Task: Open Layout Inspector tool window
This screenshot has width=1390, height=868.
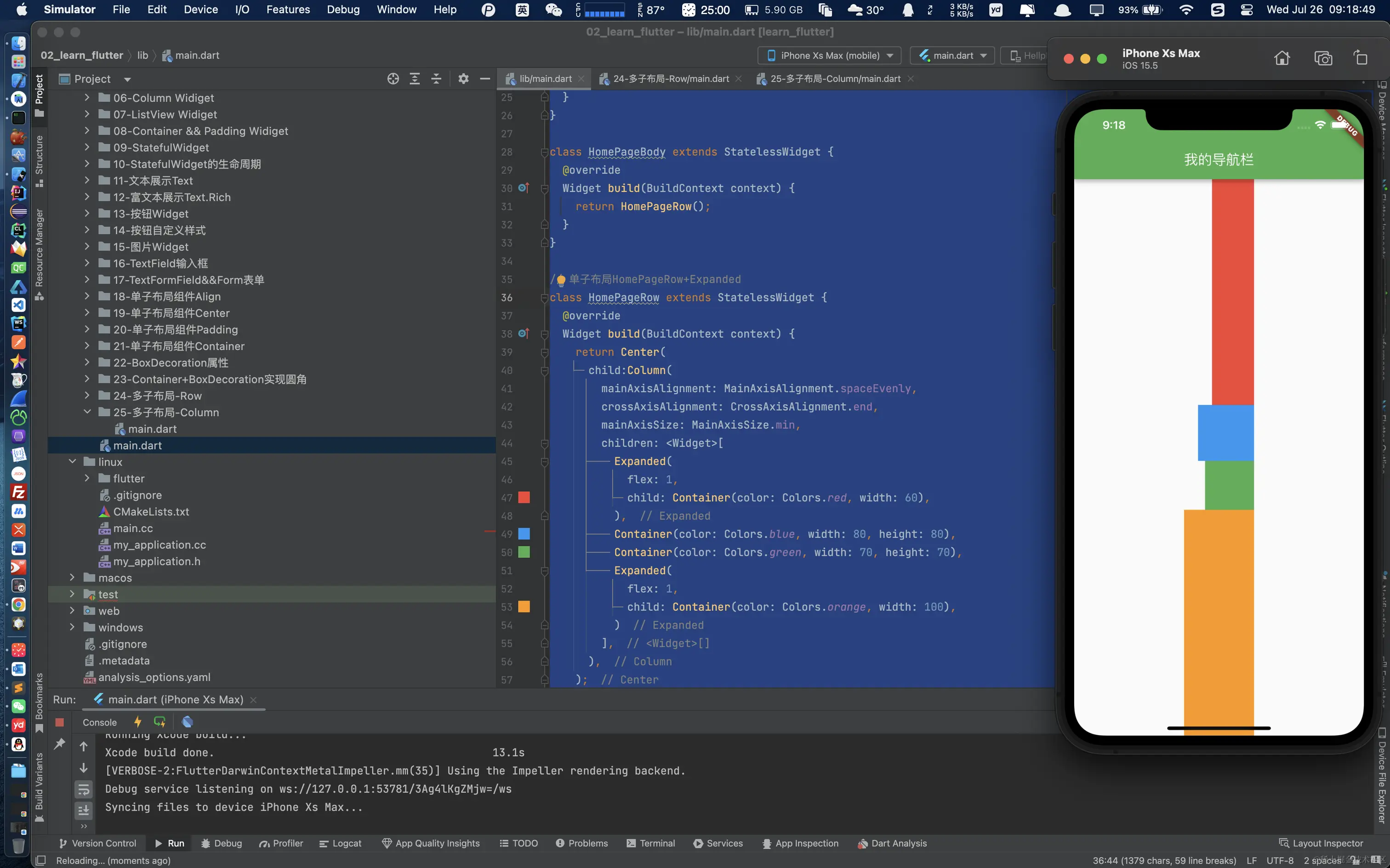Action: pos(1321,843)
